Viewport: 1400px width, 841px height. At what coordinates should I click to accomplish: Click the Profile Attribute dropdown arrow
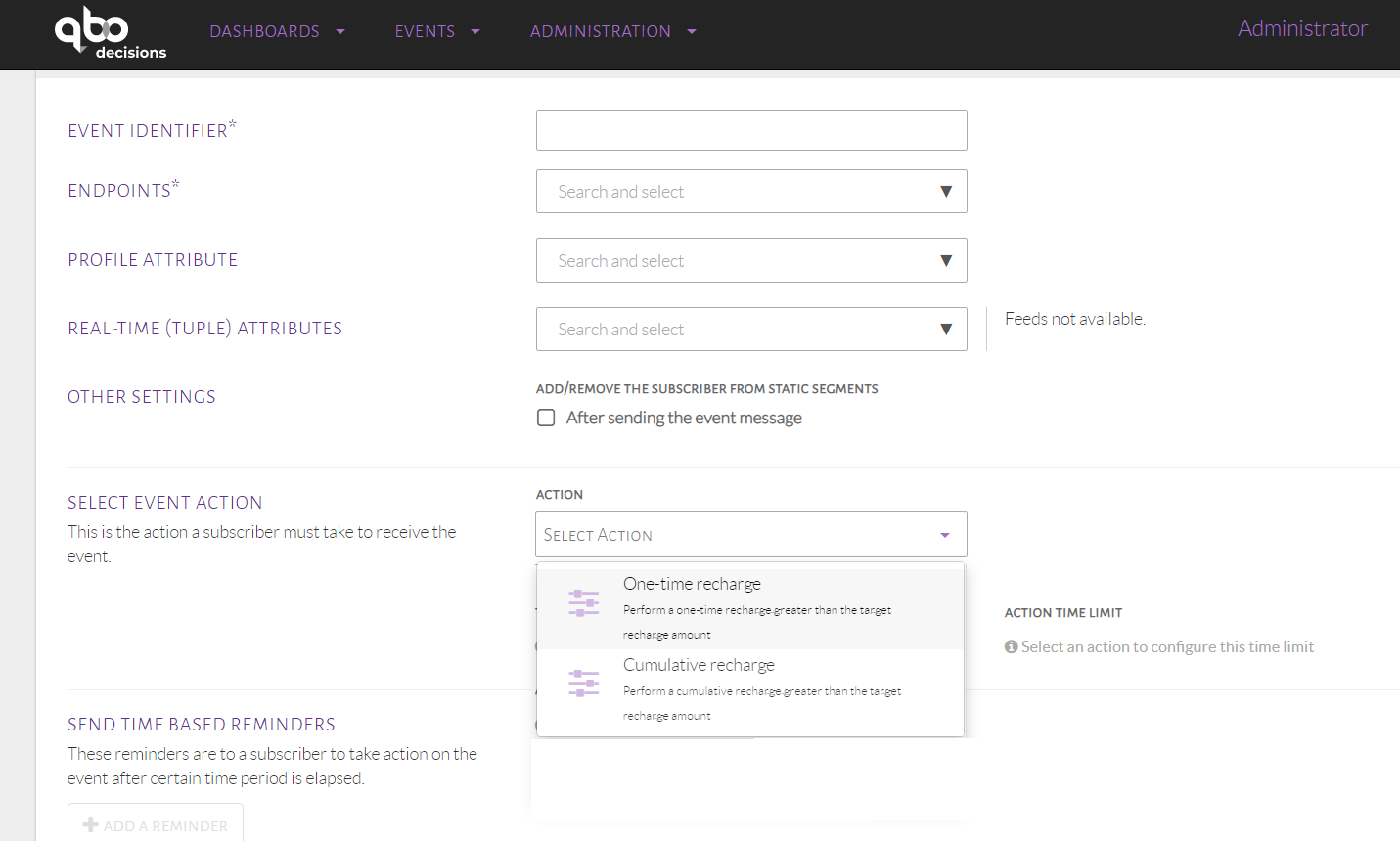[946, 260]
